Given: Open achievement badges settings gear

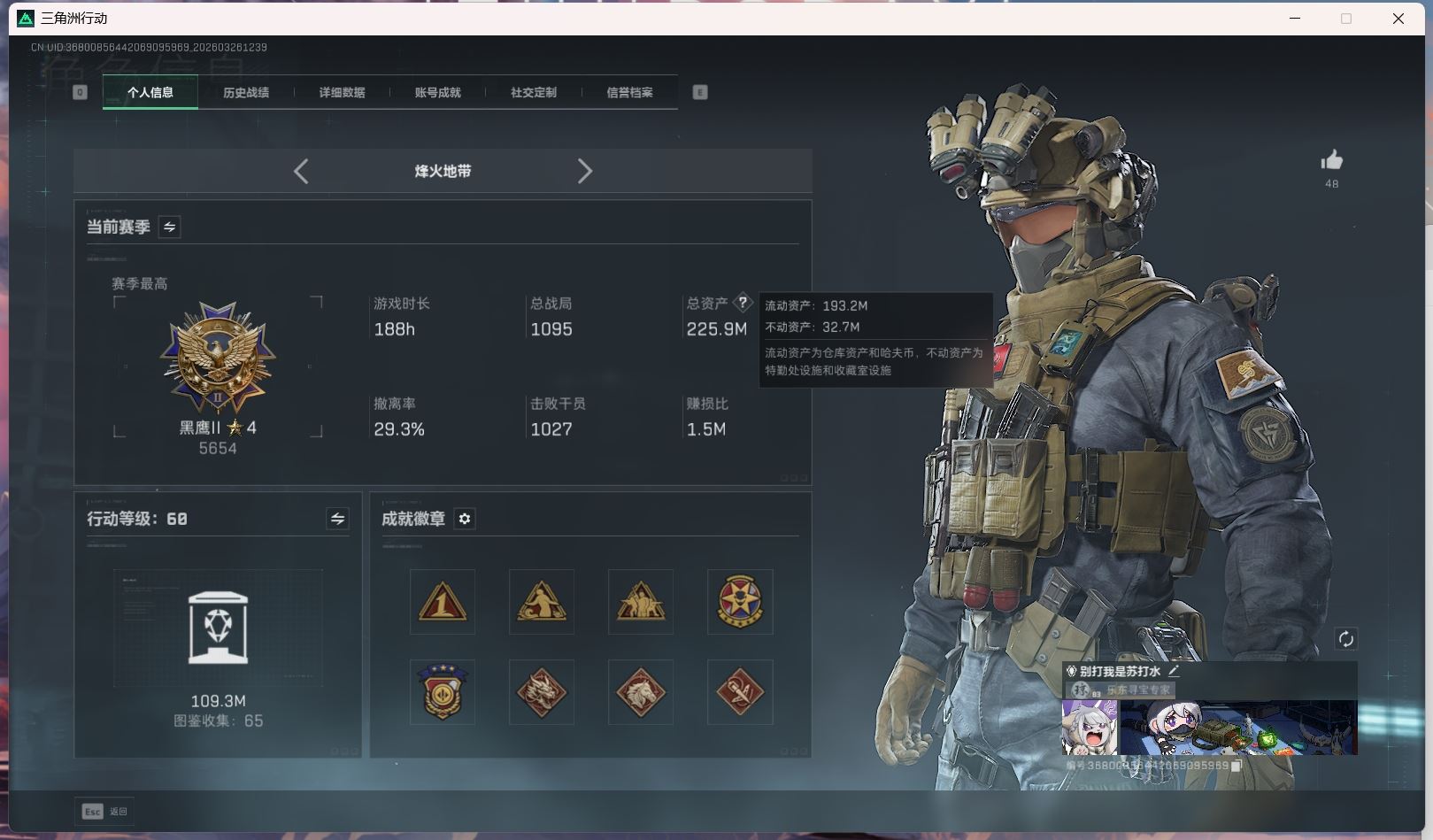Looking at the screenshot, I should click(465, 519).
